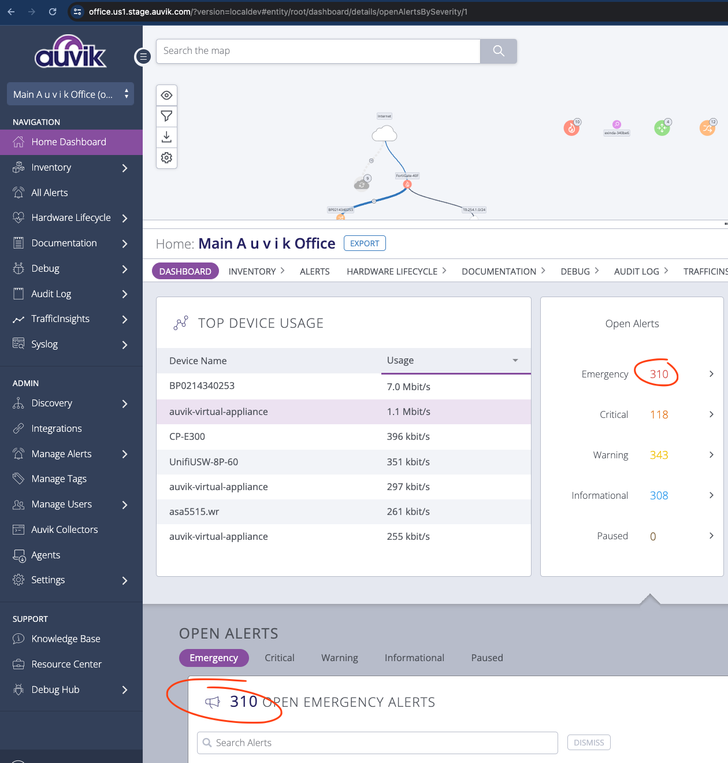This screenshot has height=763, width=728.
Task: Open Home Dashboard in navigation
Action: (71, 142)
